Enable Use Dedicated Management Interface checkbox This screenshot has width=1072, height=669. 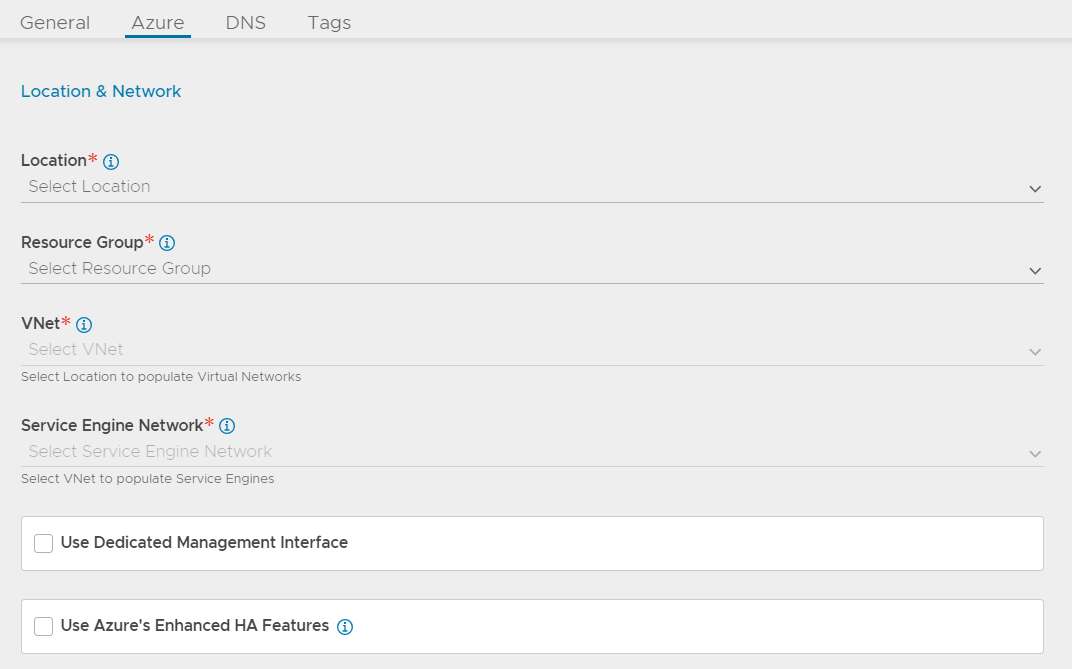pos(43,543)
